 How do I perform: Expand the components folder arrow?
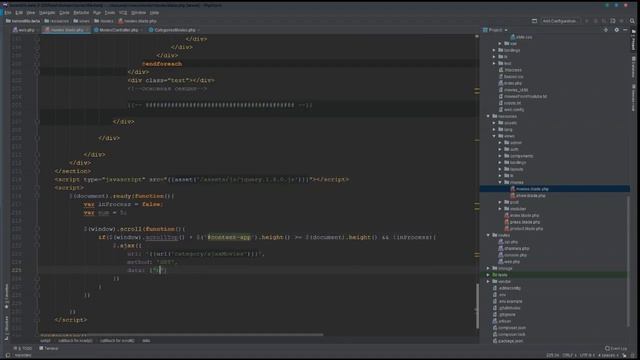500,156
